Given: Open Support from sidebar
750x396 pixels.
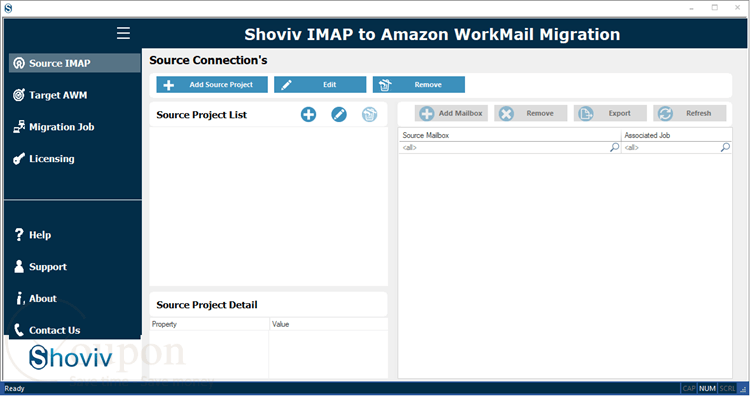Looking at the screenshot, I should pyautogui.click(x=48, y=267).
